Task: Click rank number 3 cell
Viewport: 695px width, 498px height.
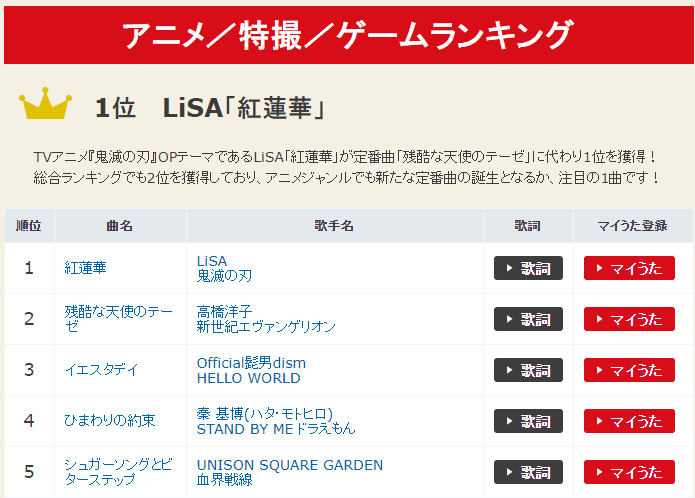Action: point(29,370)
